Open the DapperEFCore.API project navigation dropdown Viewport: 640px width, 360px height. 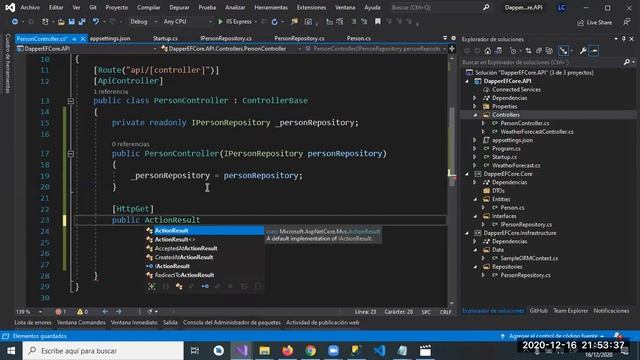click(x=86, y=49)
